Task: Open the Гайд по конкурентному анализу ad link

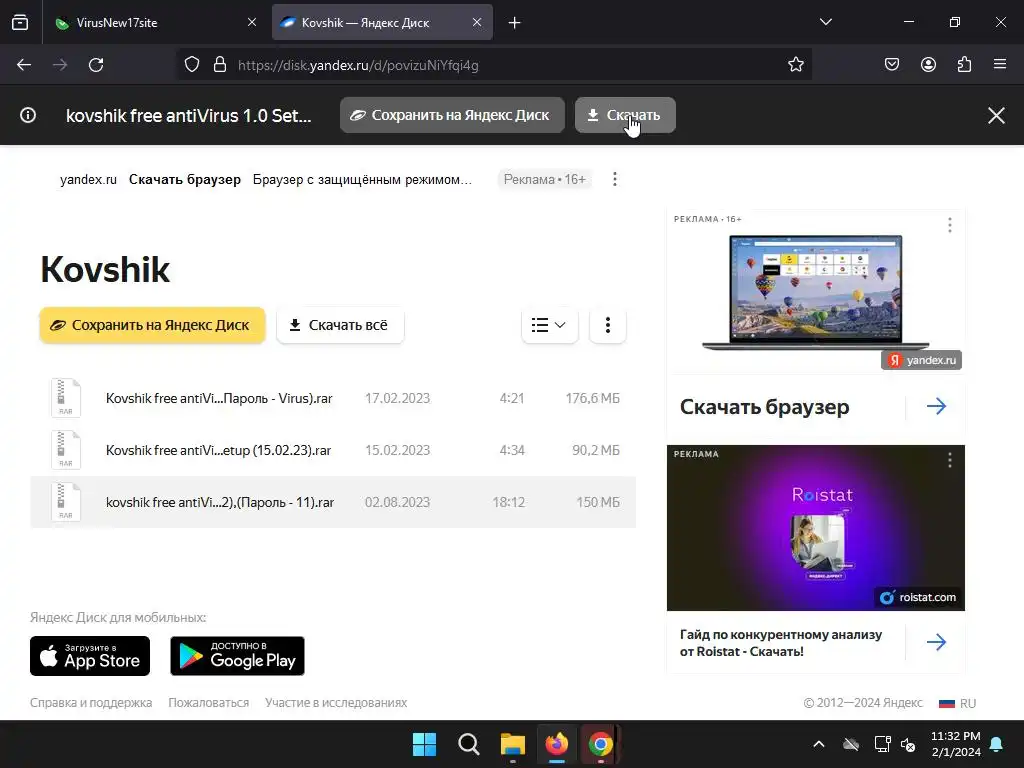Action: tap(781, 643)
